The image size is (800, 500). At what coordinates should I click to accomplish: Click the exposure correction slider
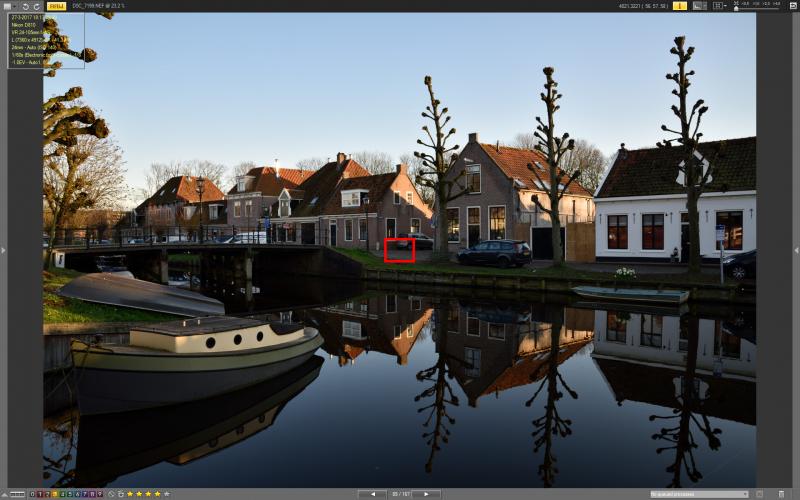click(757, 7)
